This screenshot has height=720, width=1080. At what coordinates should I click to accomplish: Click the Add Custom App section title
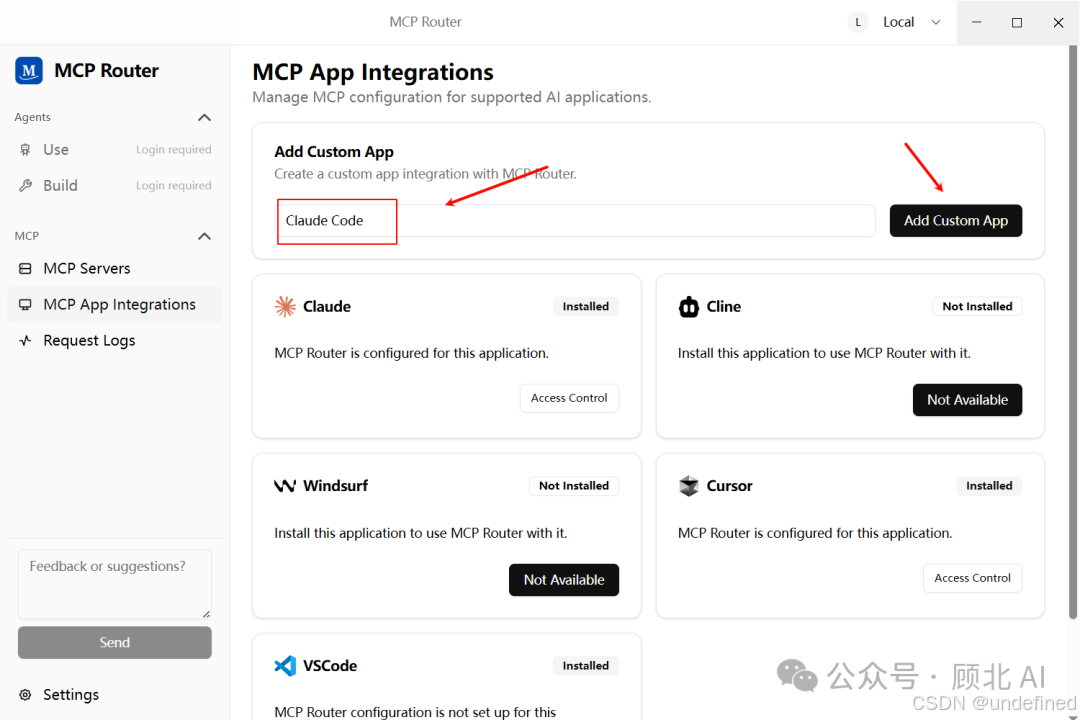click(x=334, y=152)
